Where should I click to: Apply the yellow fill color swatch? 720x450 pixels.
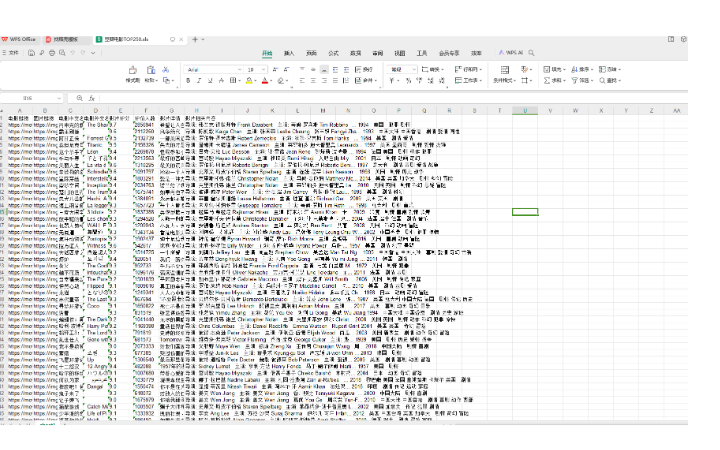pyautogui.click(x=249, y=80)
